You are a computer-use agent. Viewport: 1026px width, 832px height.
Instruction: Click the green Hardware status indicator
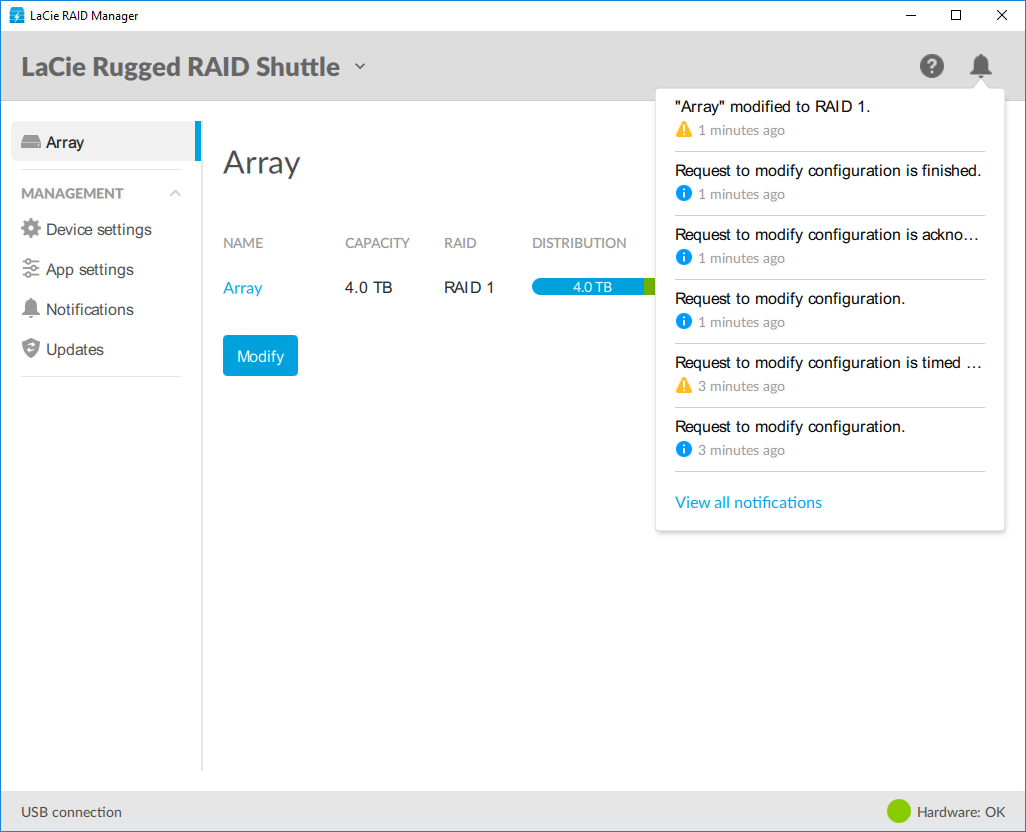[899, 812]
